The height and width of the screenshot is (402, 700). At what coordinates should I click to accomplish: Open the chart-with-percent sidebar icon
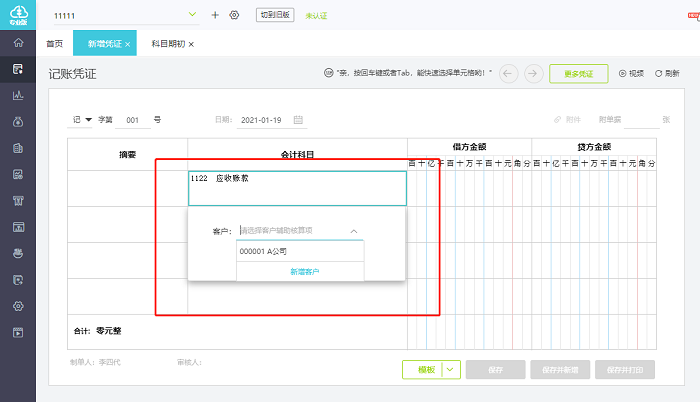coord(18,174)
